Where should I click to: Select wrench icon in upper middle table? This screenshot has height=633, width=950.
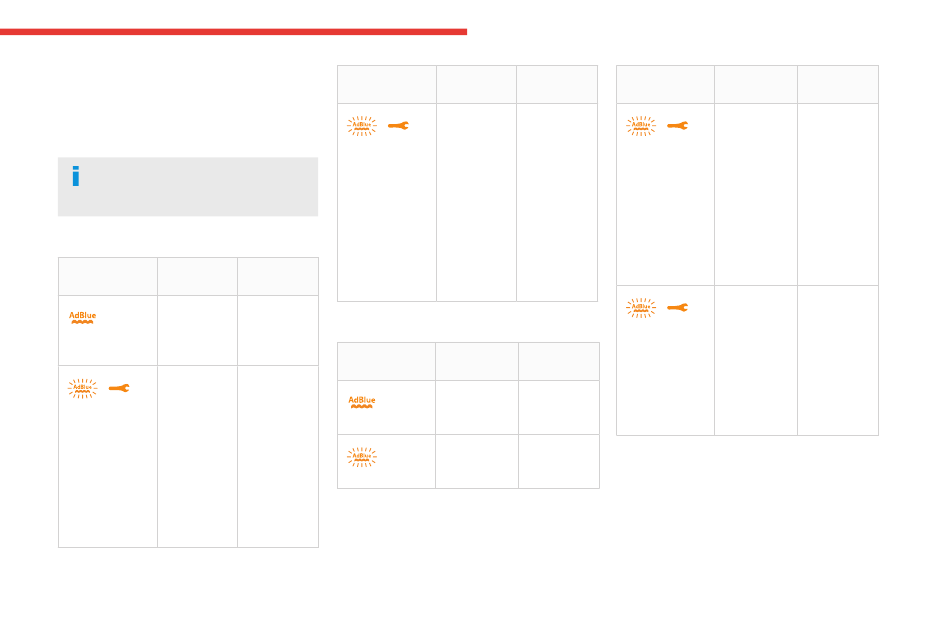(x=399, y=126)
